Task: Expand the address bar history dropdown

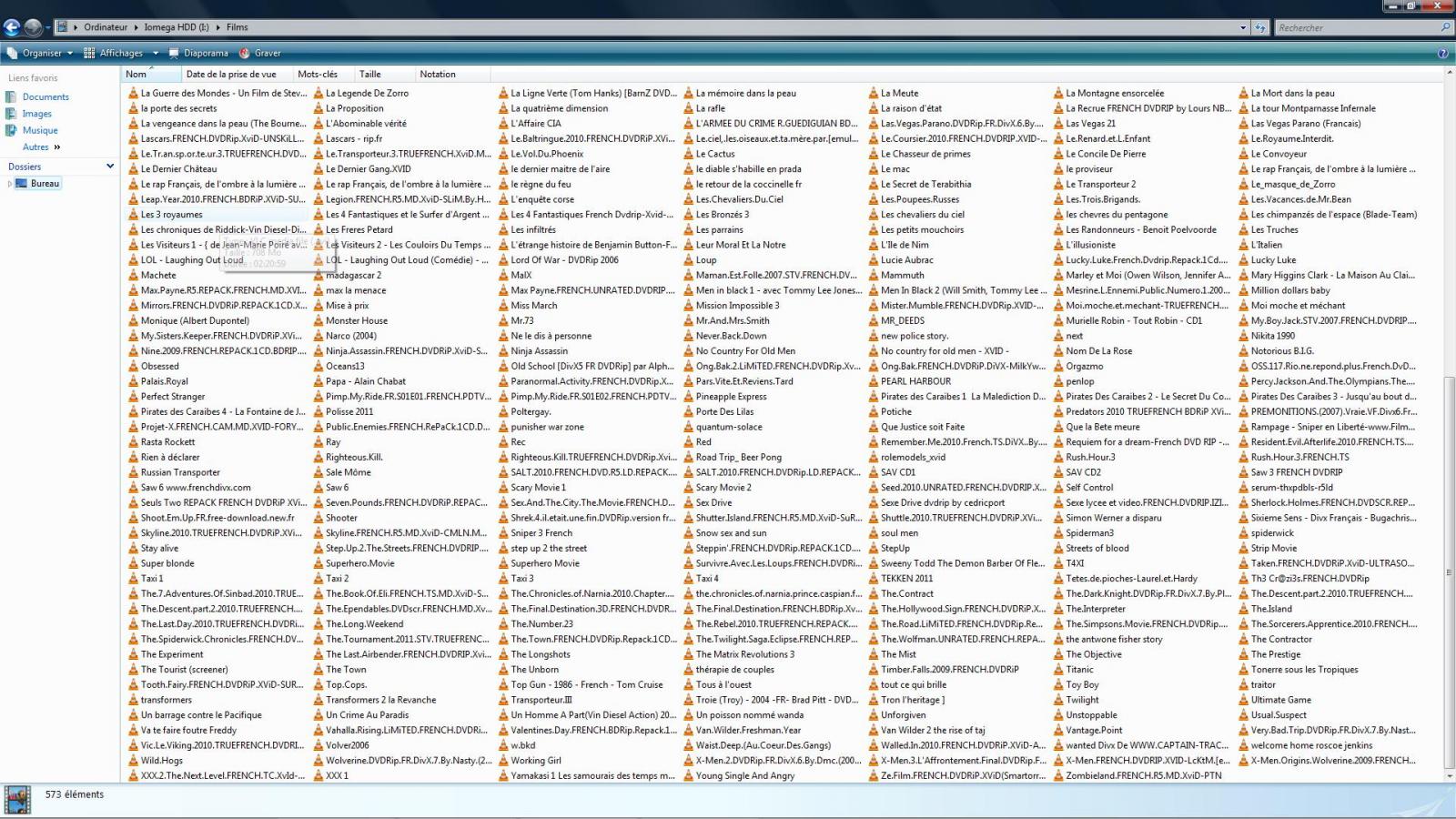Action: (1243, 27)
